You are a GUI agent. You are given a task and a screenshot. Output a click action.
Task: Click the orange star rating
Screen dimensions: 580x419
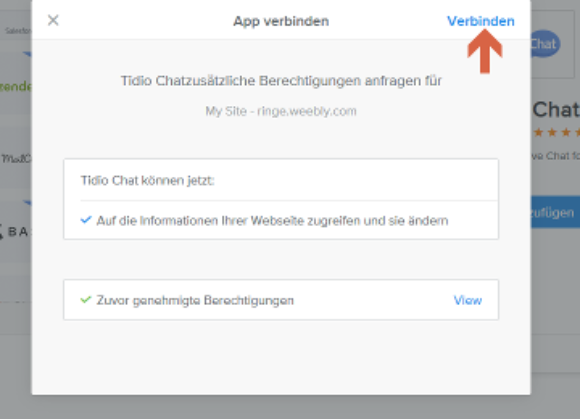pos(556,132)
